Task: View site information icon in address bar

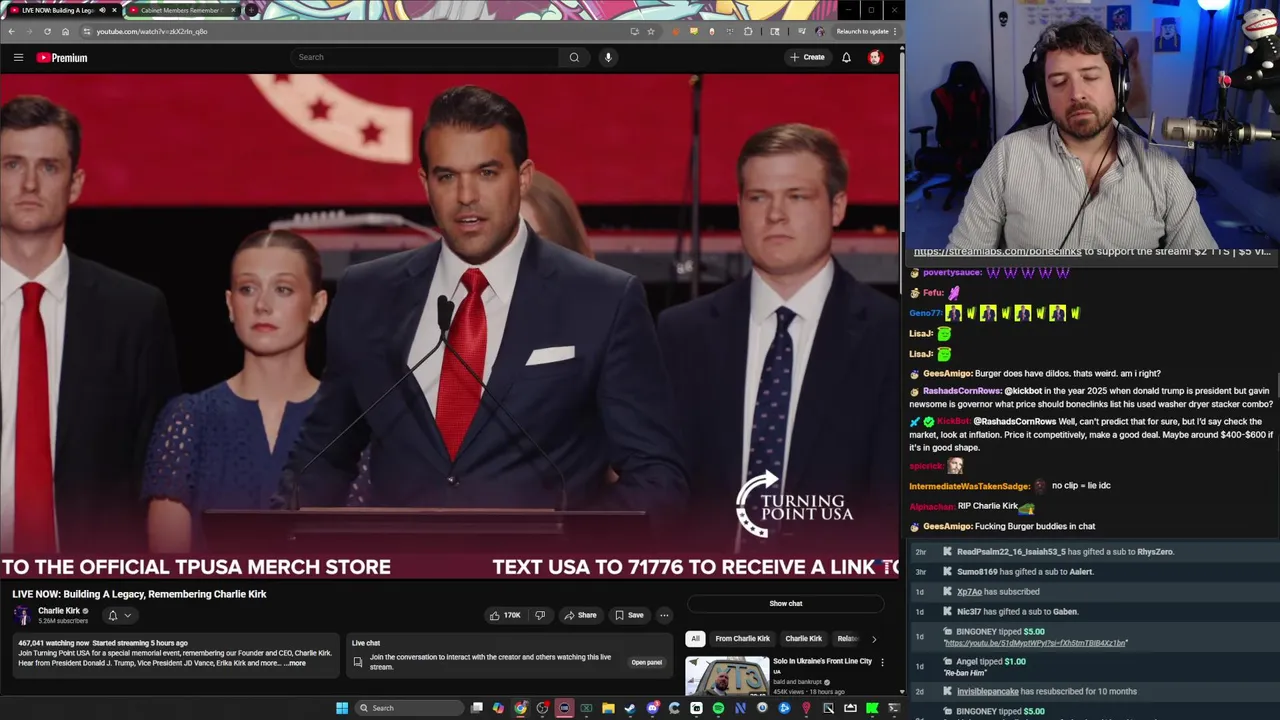Action: [87, 31]
